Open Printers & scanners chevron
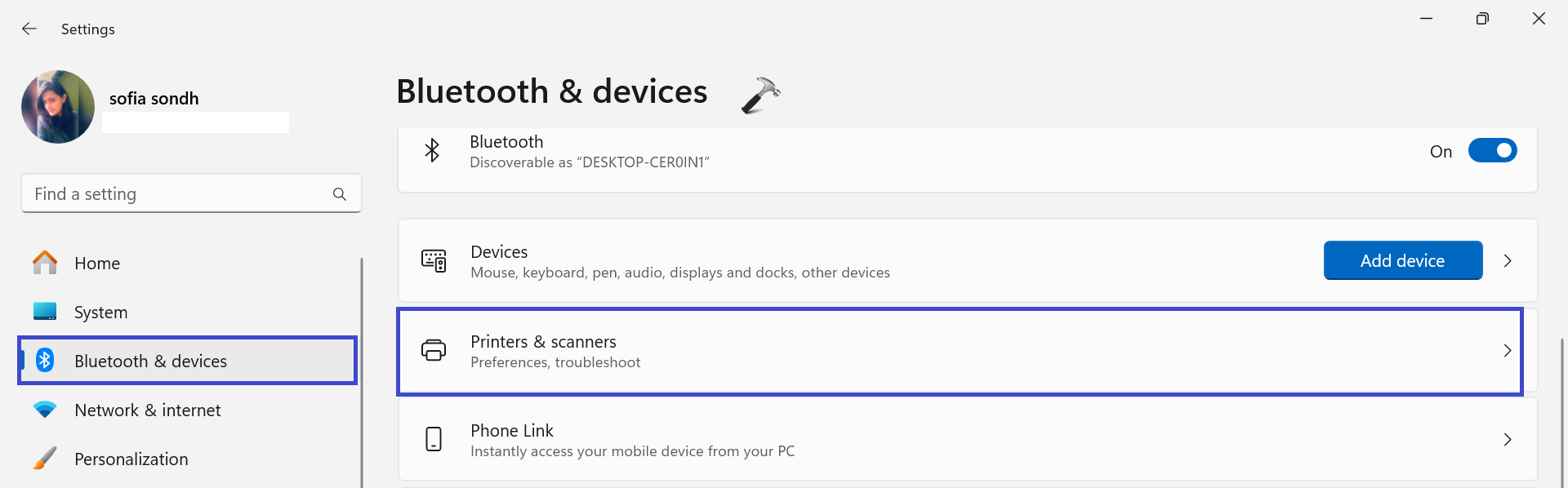The height and width of the screenshot is (488, 1568). [1508, 351]
